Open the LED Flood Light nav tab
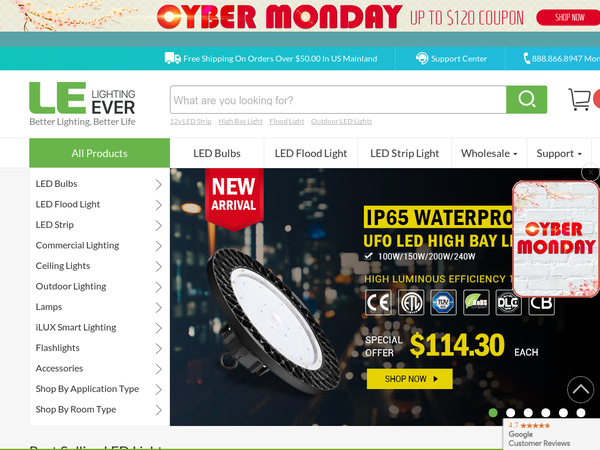Viewport: 600px width, 450px height. coord(310,153)
